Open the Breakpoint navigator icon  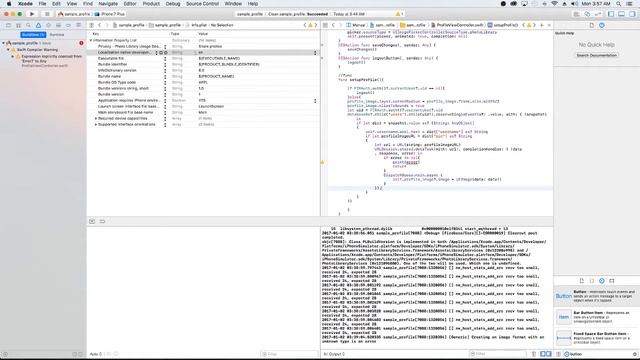coord(68,25)
